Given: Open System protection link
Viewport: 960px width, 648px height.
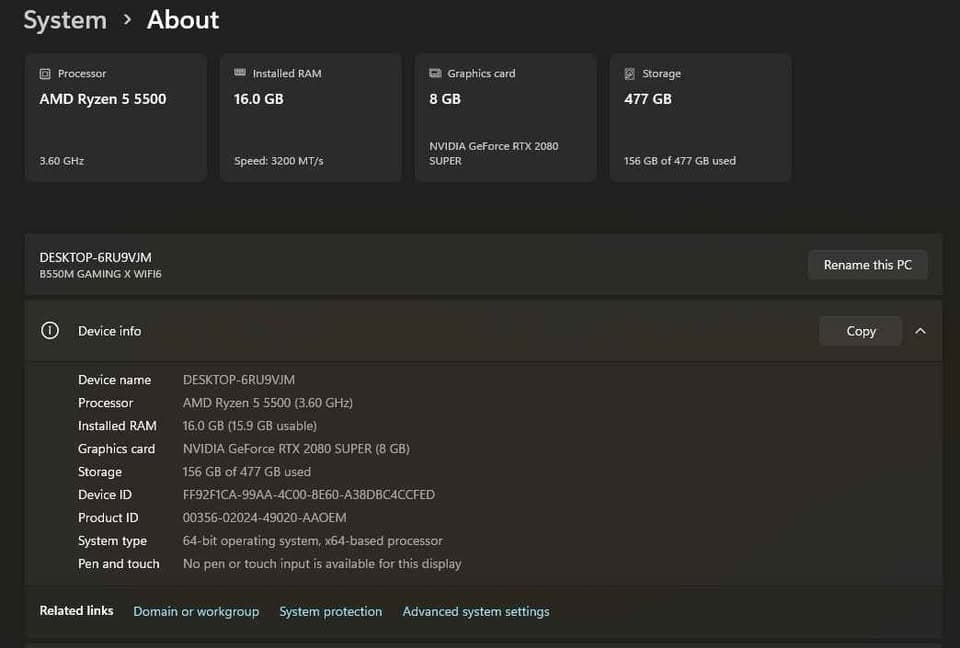Looking at the screenshot, I should coord(331,611).
